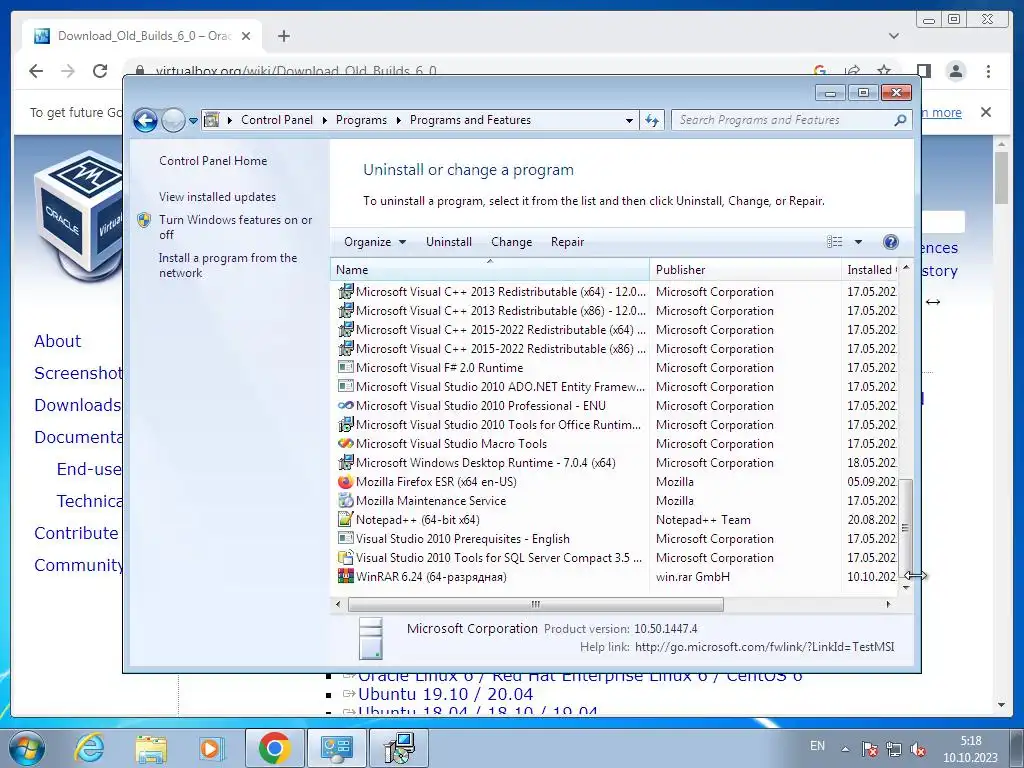Screen dimensions: 1024x768
Task: Dismiss the Chrome info bar with X
Action: coord(986,112)
